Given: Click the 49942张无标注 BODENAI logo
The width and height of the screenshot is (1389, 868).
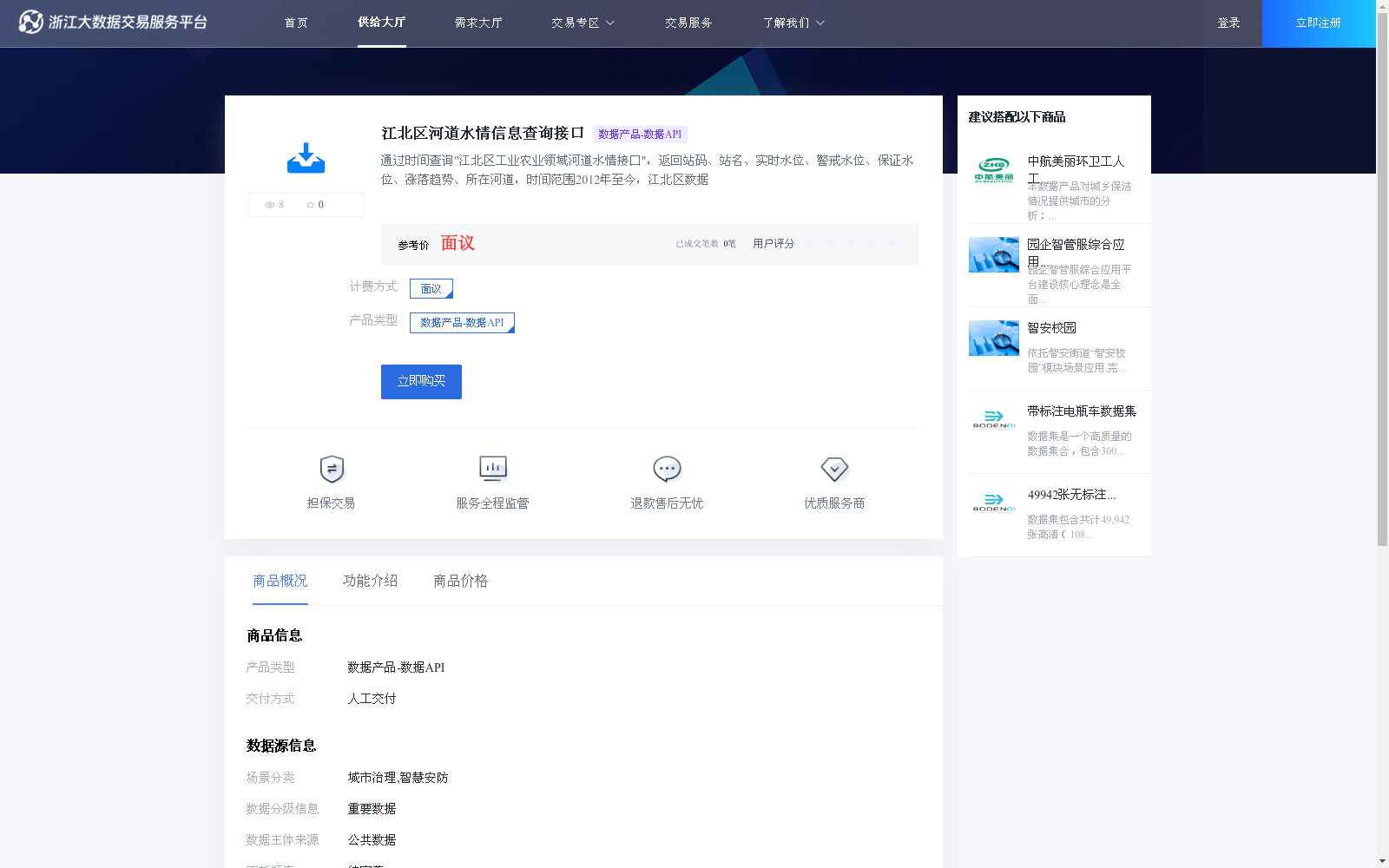Looking at the screenshot, I should tap(994, 504).
